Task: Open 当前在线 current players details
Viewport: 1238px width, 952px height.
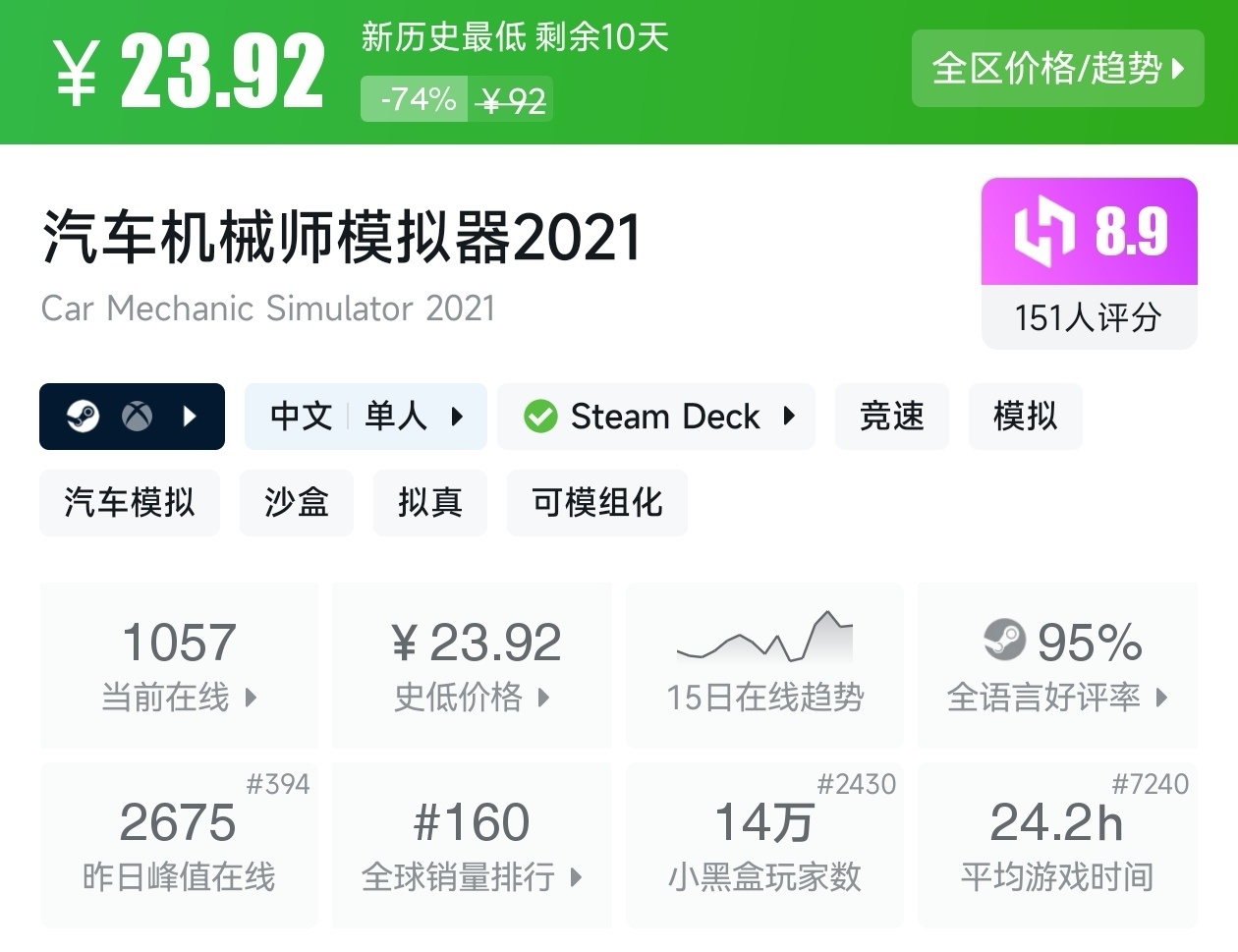Action: point(179,698)
